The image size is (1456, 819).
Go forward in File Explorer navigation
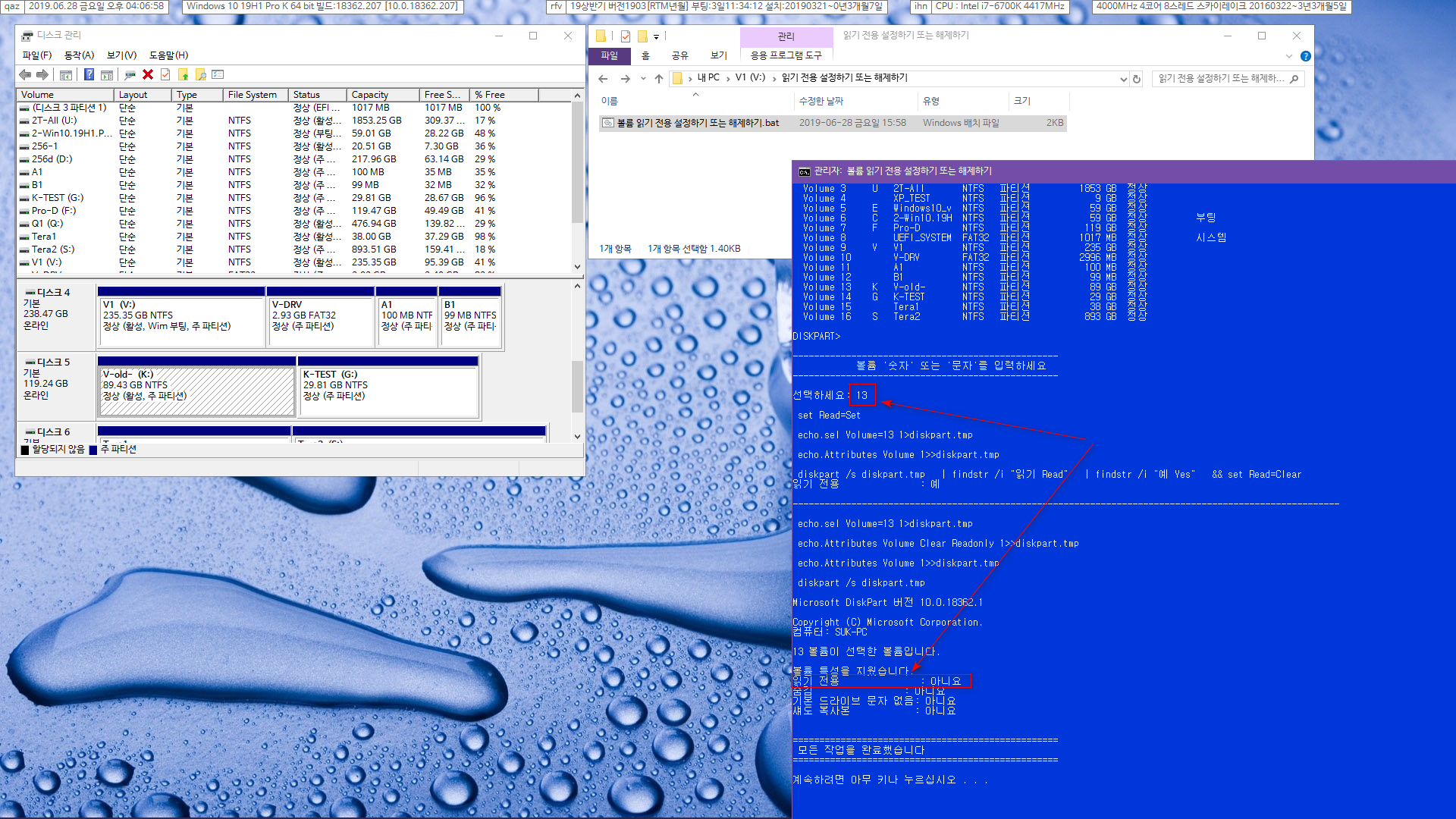(625, 78)
